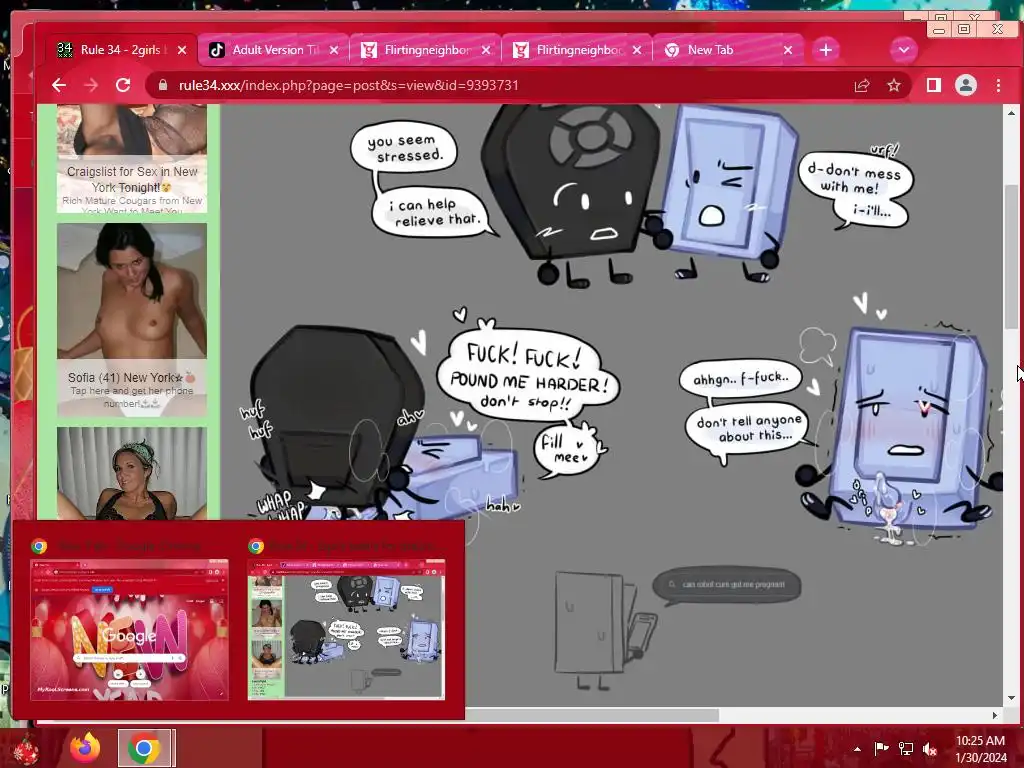Show hidden system tray icons
Image resolution: width=1024 pixels, height=768 pixels.
(x=857, y=749)
